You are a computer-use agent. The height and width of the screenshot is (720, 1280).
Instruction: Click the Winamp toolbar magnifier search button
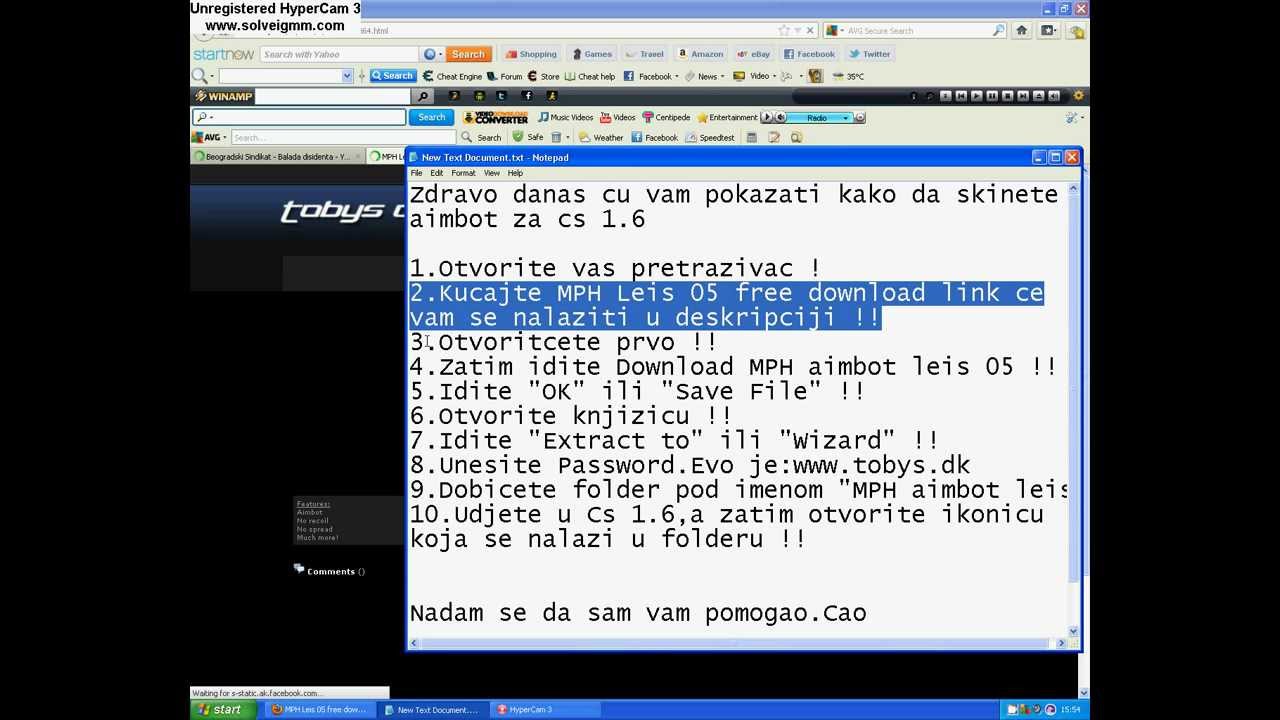tap(423, 96)
